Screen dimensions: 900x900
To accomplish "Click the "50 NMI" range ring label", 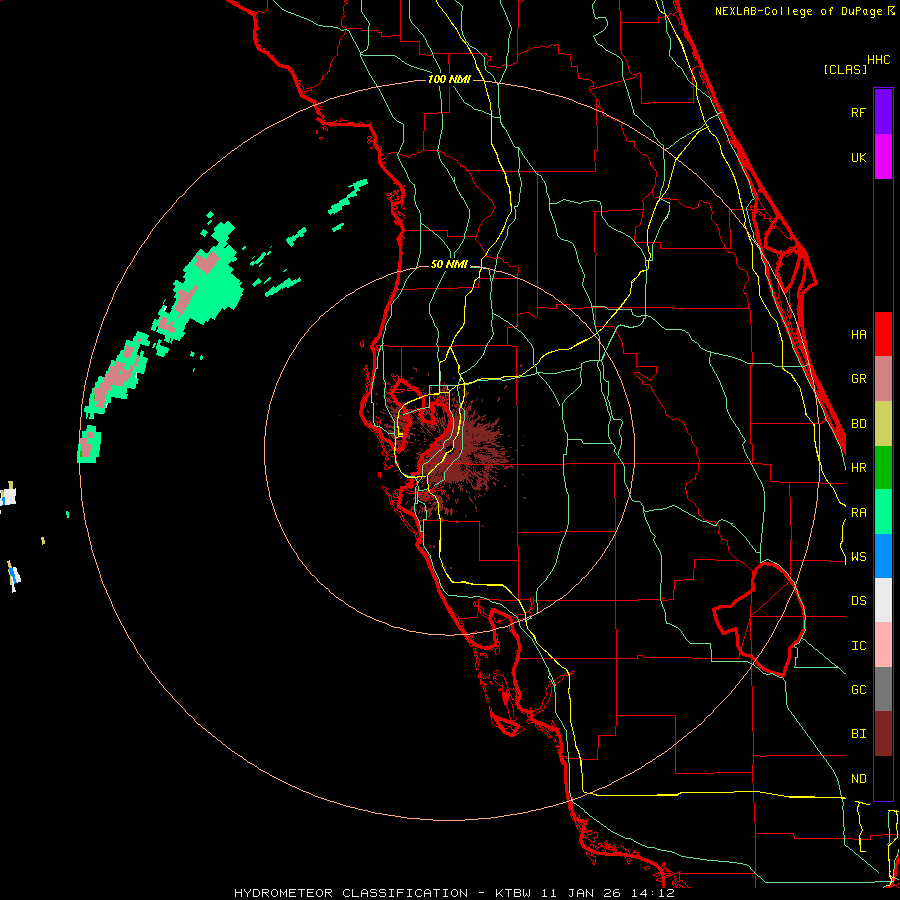I will coord(449,265).
